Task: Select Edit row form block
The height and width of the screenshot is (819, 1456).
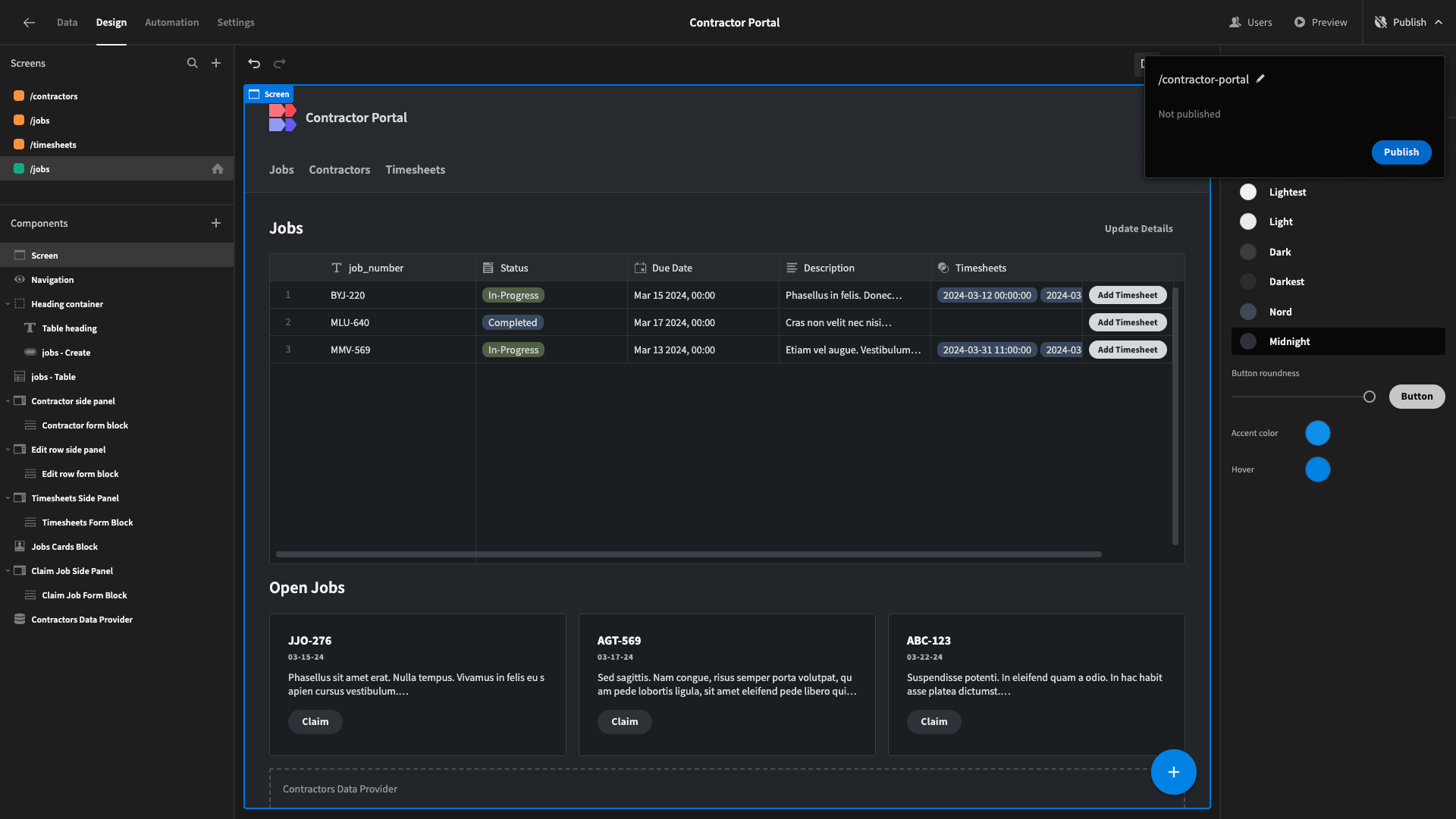Action: click(x=117, y=474)
